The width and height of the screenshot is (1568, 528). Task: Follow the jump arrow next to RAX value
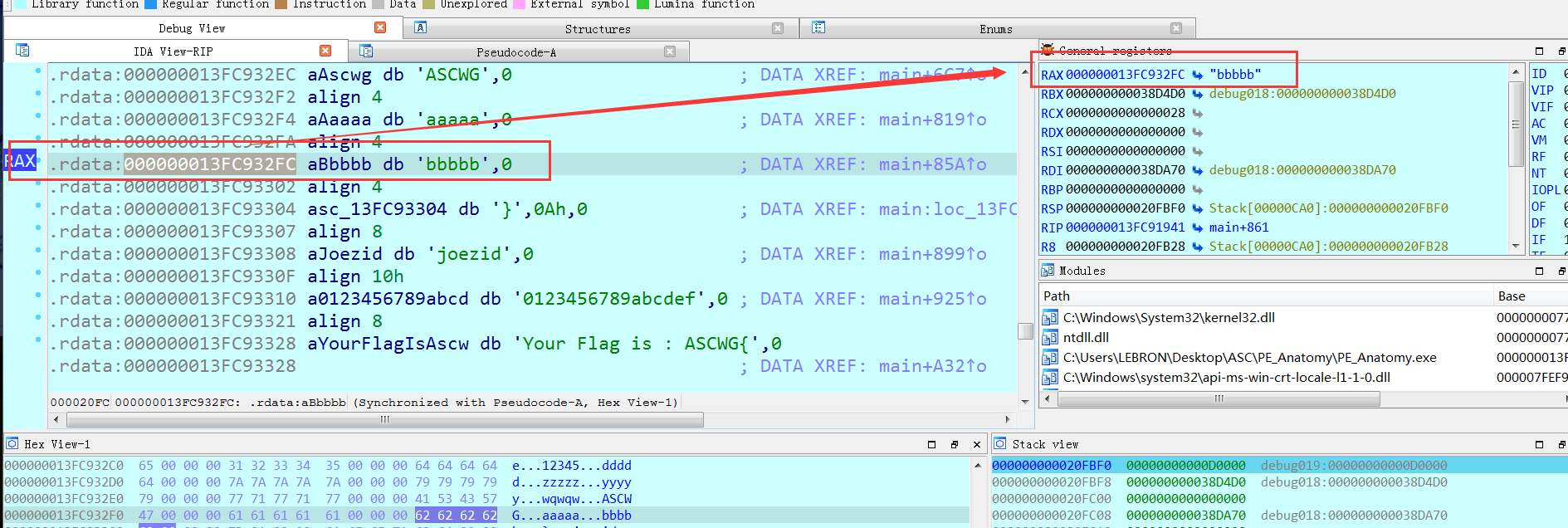[x=1198, y=75]
